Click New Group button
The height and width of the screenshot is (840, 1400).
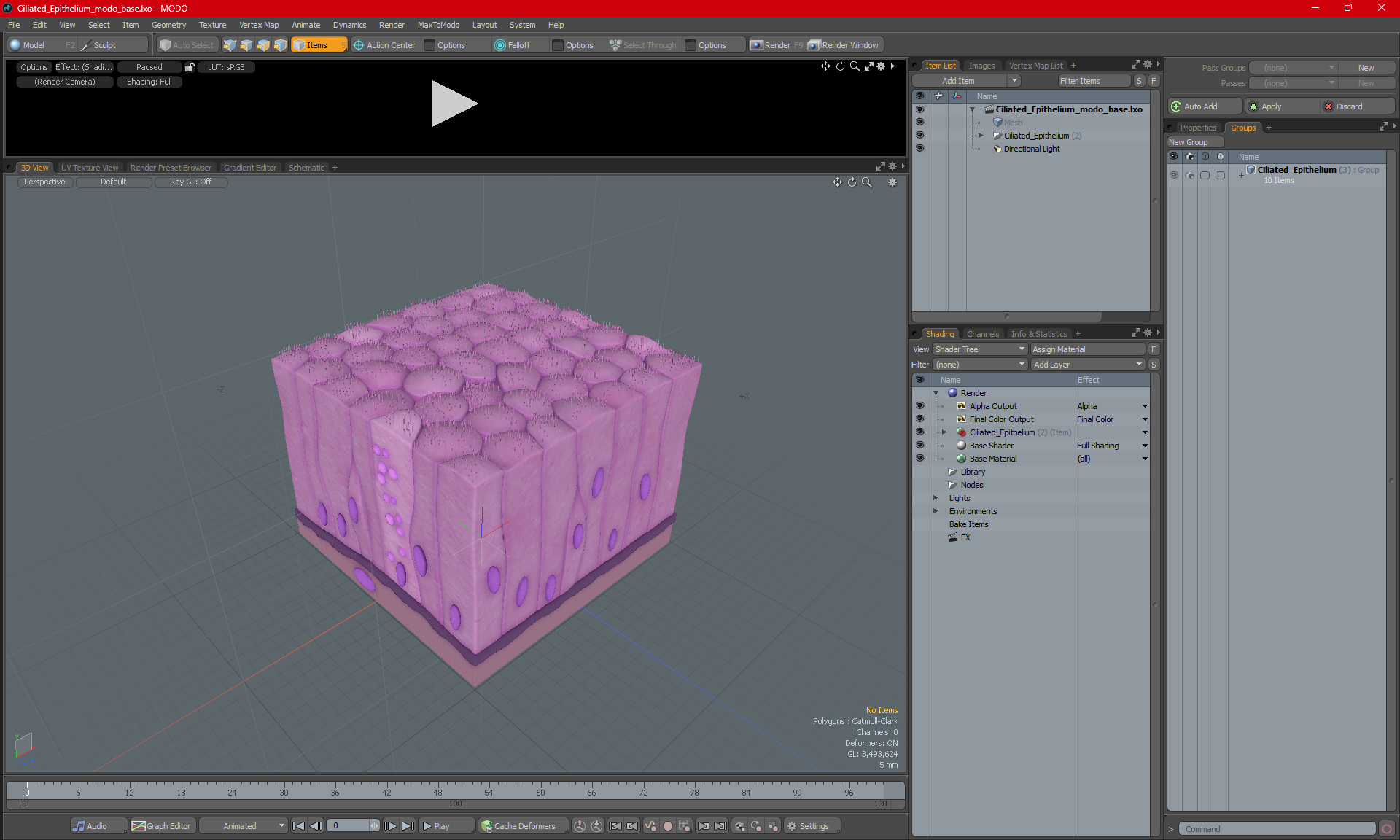tap(1195, 142)
